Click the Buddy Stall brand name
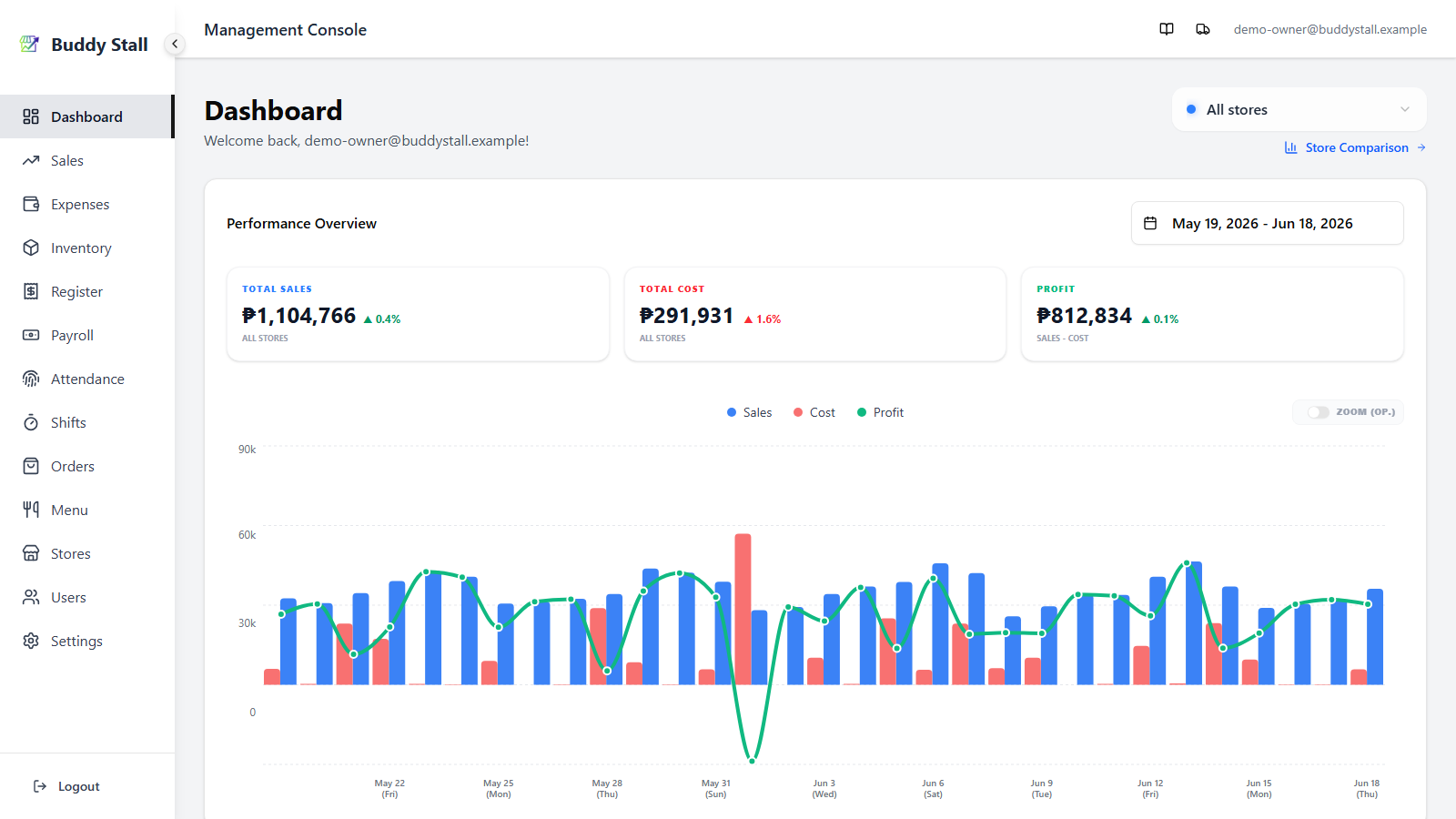1456x819 pixels. pos(99,45)
